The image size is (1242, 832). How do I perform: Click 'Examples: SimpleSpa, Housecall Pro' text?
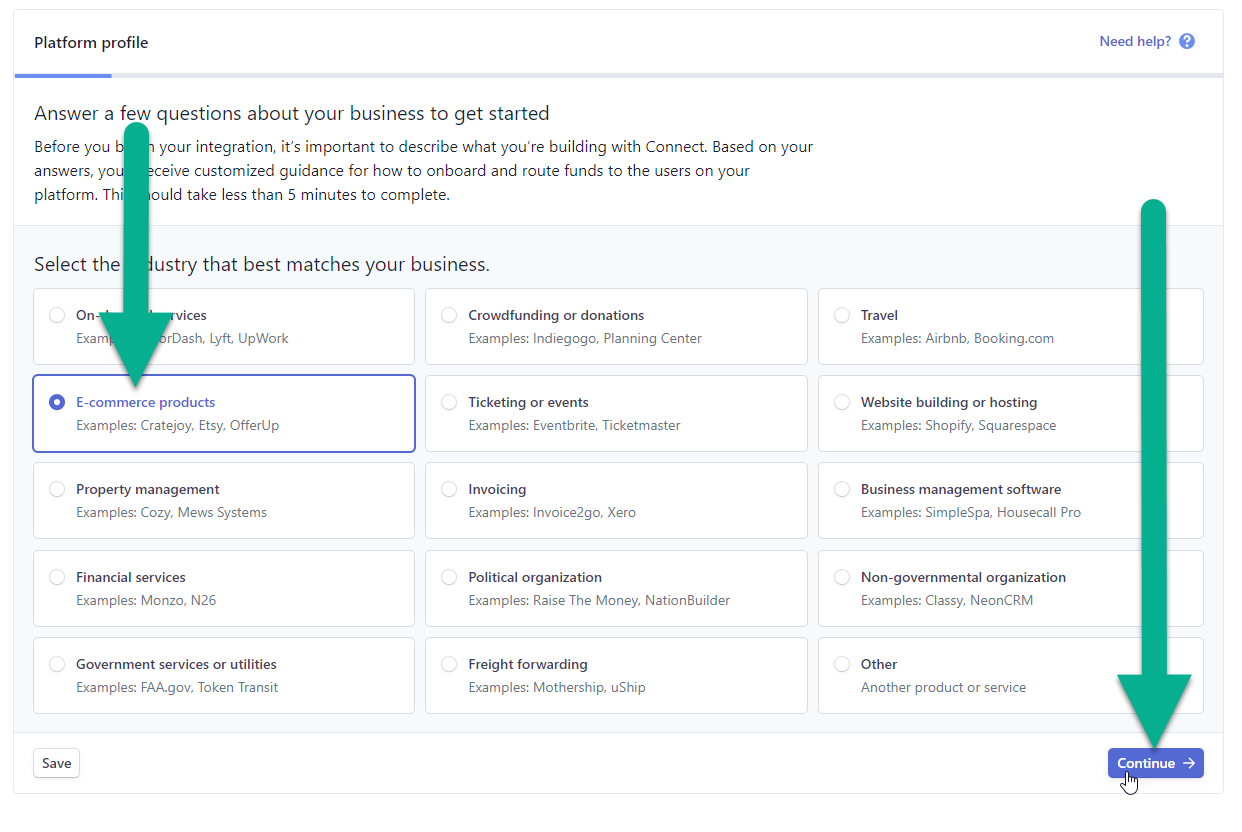pos(971,512)
